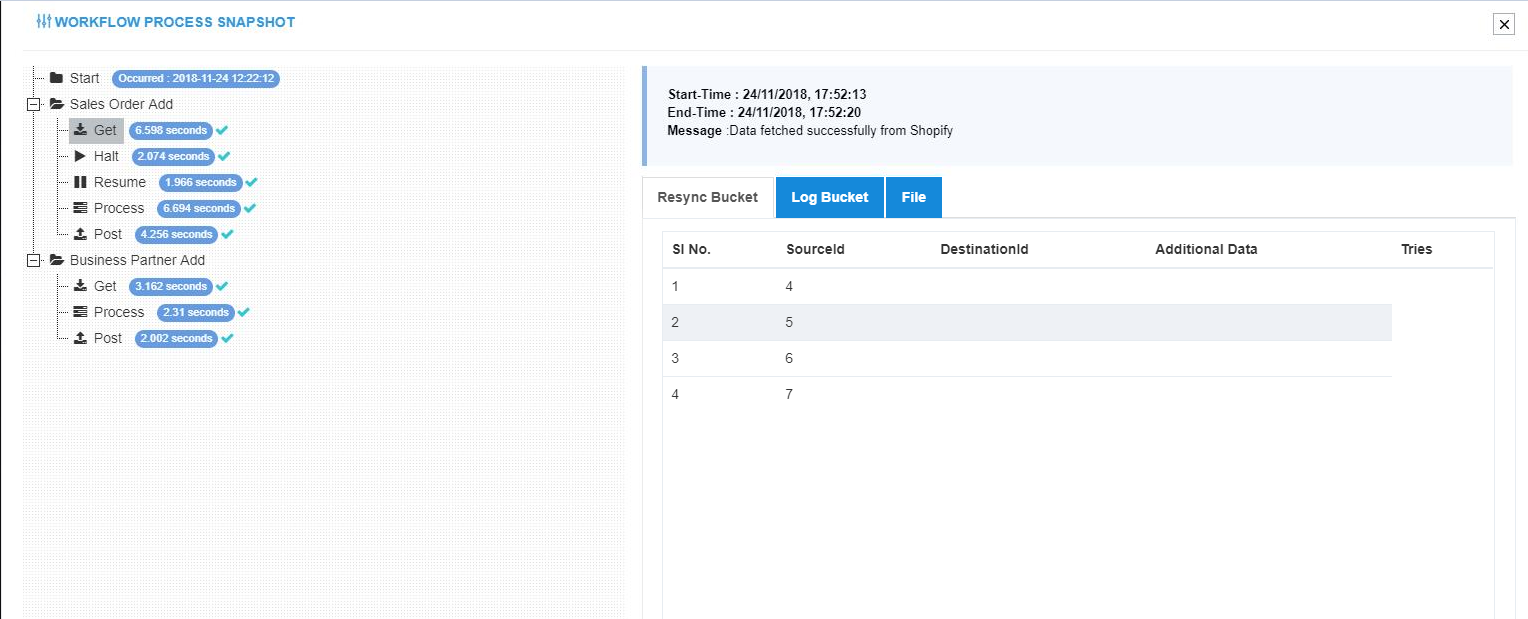Click the SourceId column header
The image size is (1528, 619).
point(815,250)
